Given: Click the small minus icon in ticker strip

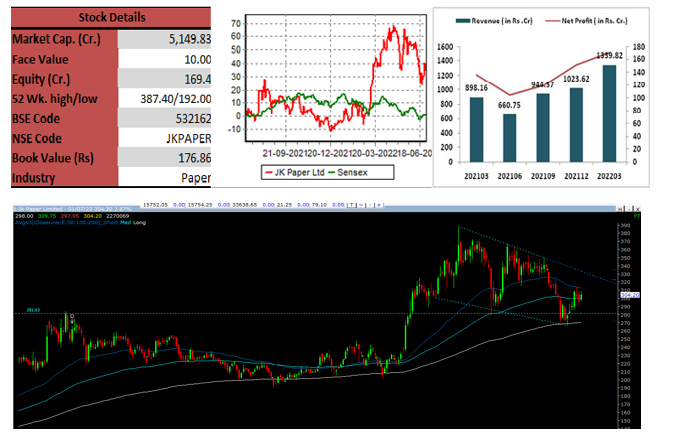Looking at the screenshot, I should (x=370, y=205).
